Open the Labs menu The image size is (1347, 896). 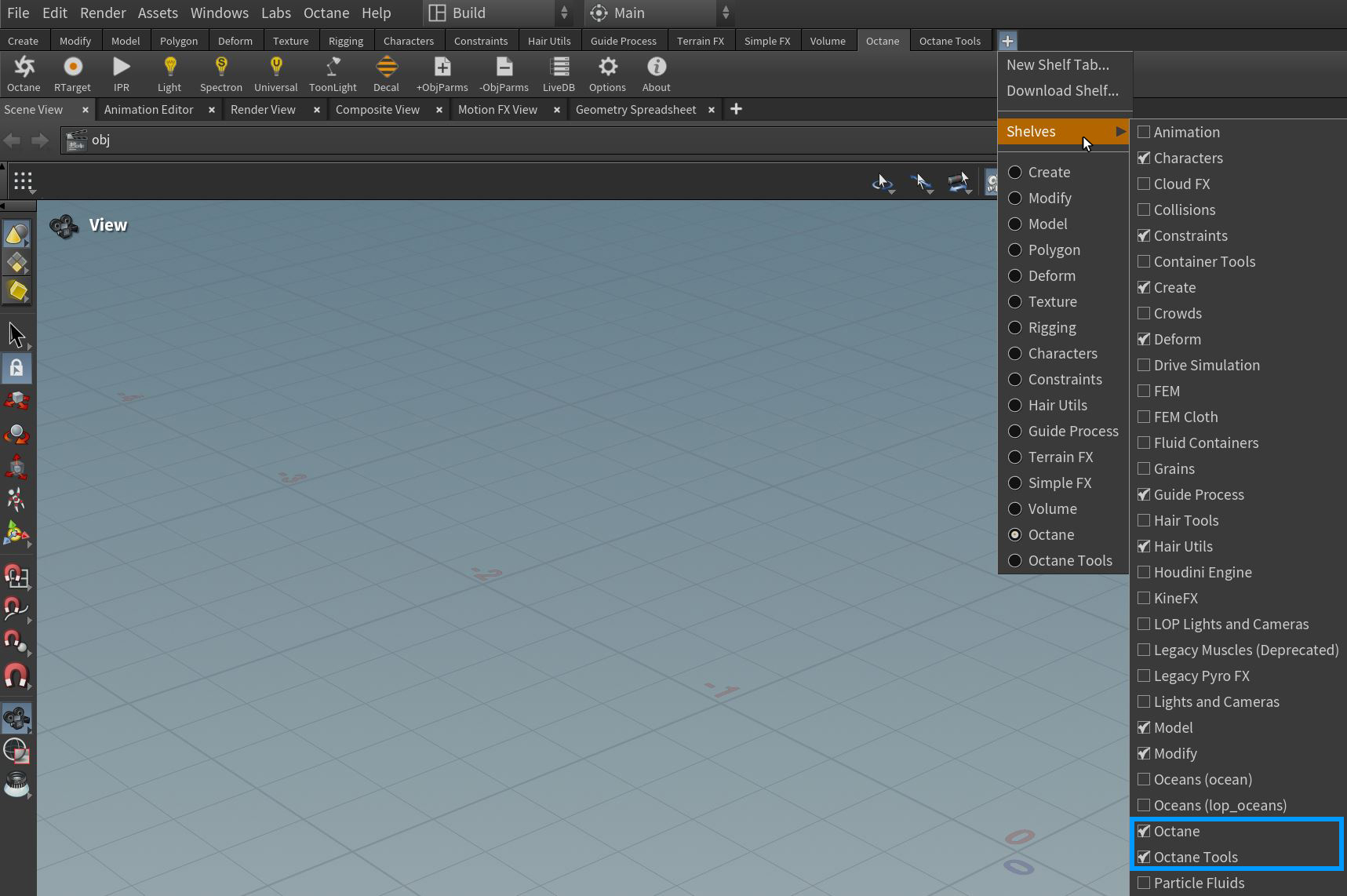click(x=275, y=13)
